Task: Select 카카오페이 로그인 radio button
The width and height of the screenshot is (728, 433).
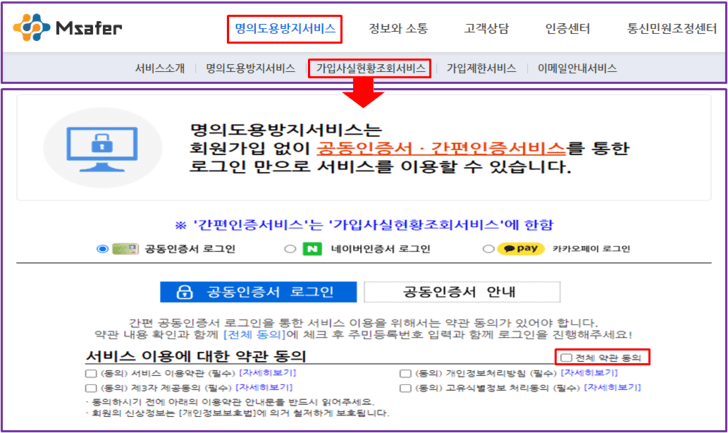Action: pyautogui.click(x=488, y=249)
